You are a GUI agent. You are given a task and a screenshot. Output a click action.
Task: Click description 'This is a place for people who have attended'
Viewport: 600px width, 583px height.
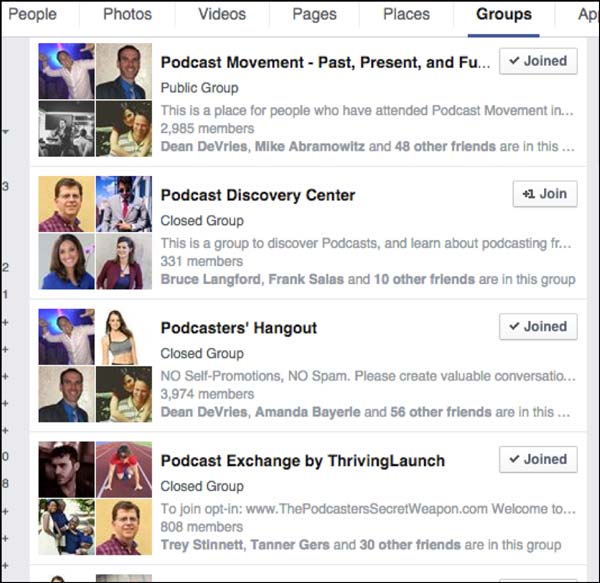pyautogui.click(x=367, y=110)
